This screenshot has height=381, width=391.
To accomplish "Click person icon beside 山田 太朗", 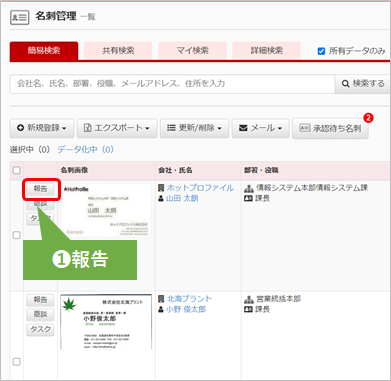I will point(161,199).
